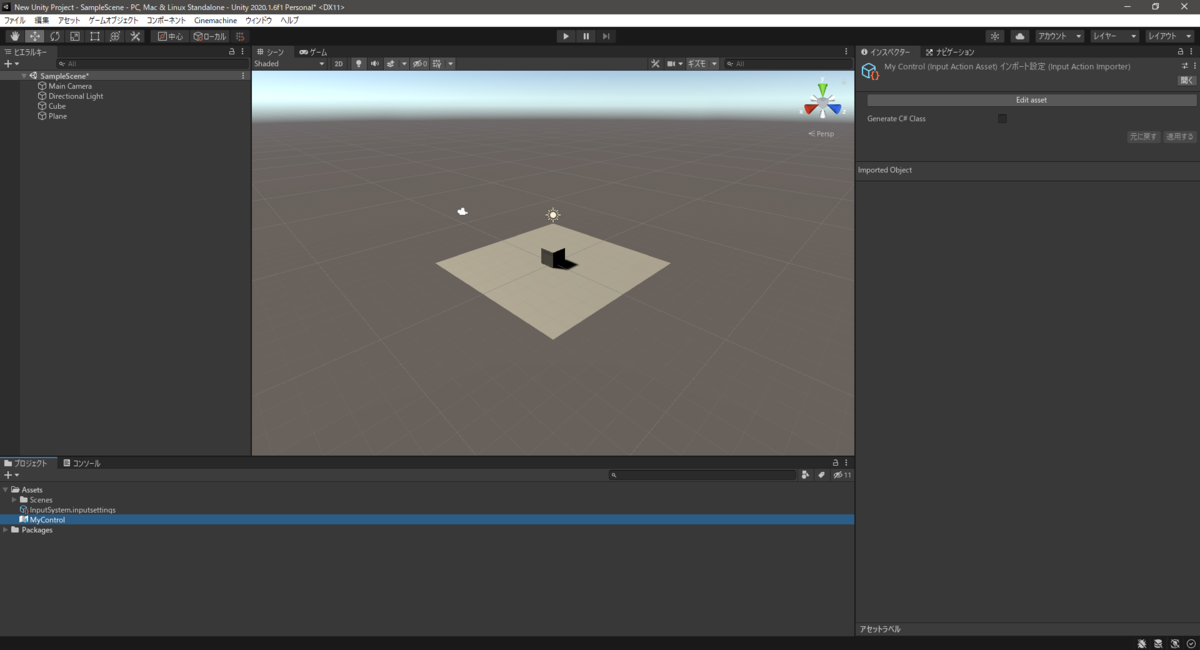Select Main Camera in hierarchy
The height and width of the screenshot is (650, 1200).
70,86
